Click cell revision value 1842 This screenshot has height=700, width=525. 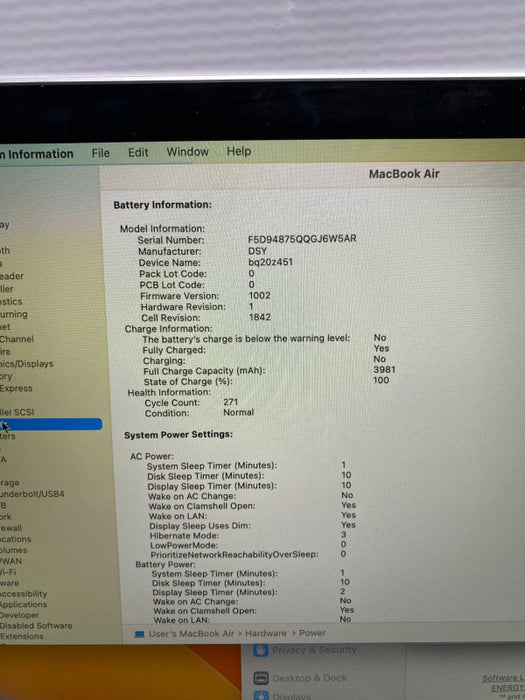pyautogui.click(x=260, y=317)
